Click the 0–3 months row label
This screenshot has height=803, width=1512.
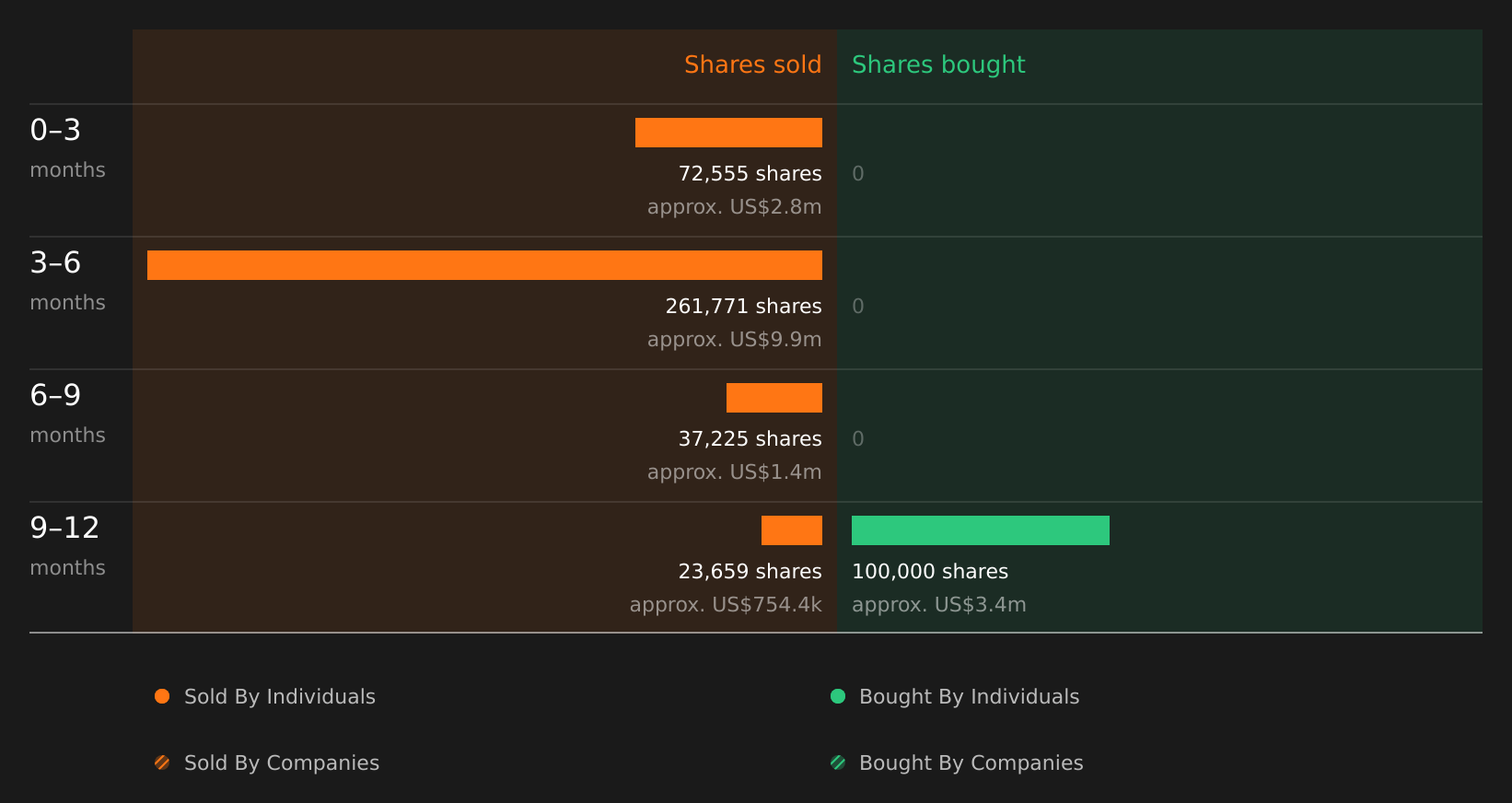click(67, 148)
